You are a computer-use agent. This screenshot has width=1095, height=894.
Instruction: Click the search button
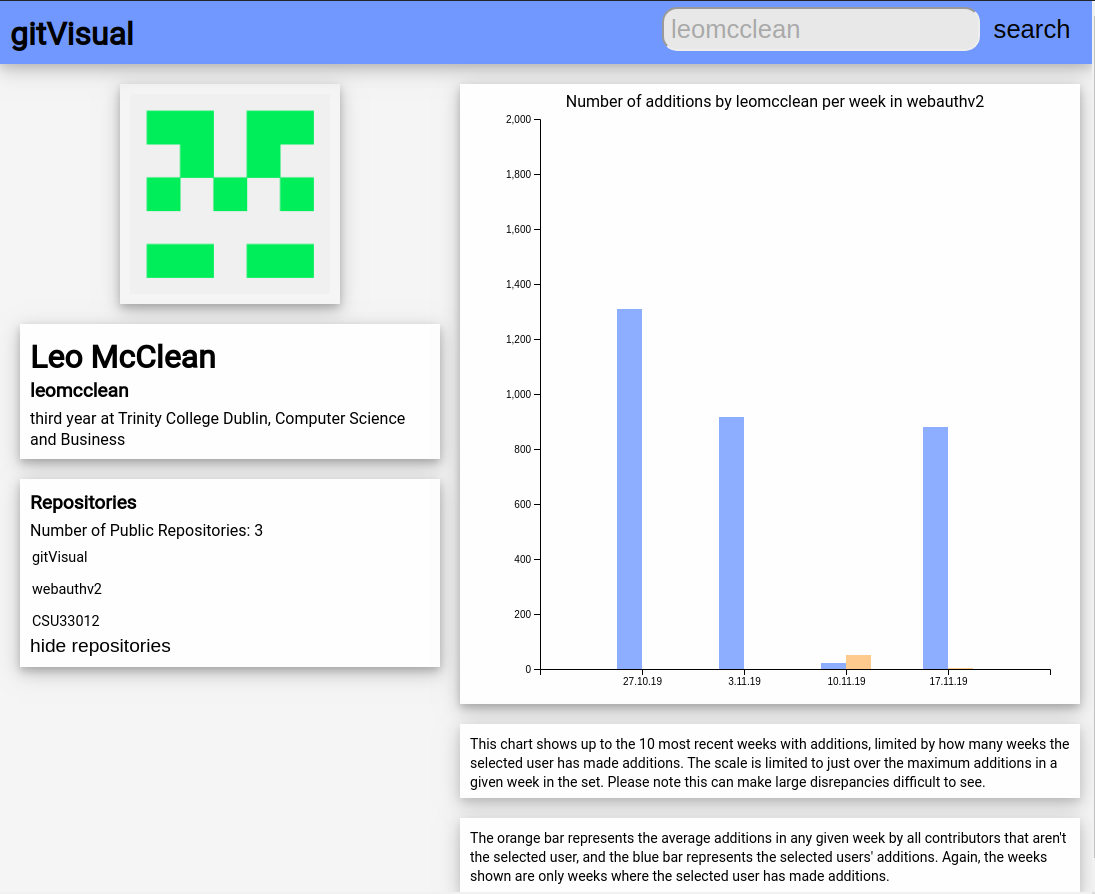click(1031, 29)
